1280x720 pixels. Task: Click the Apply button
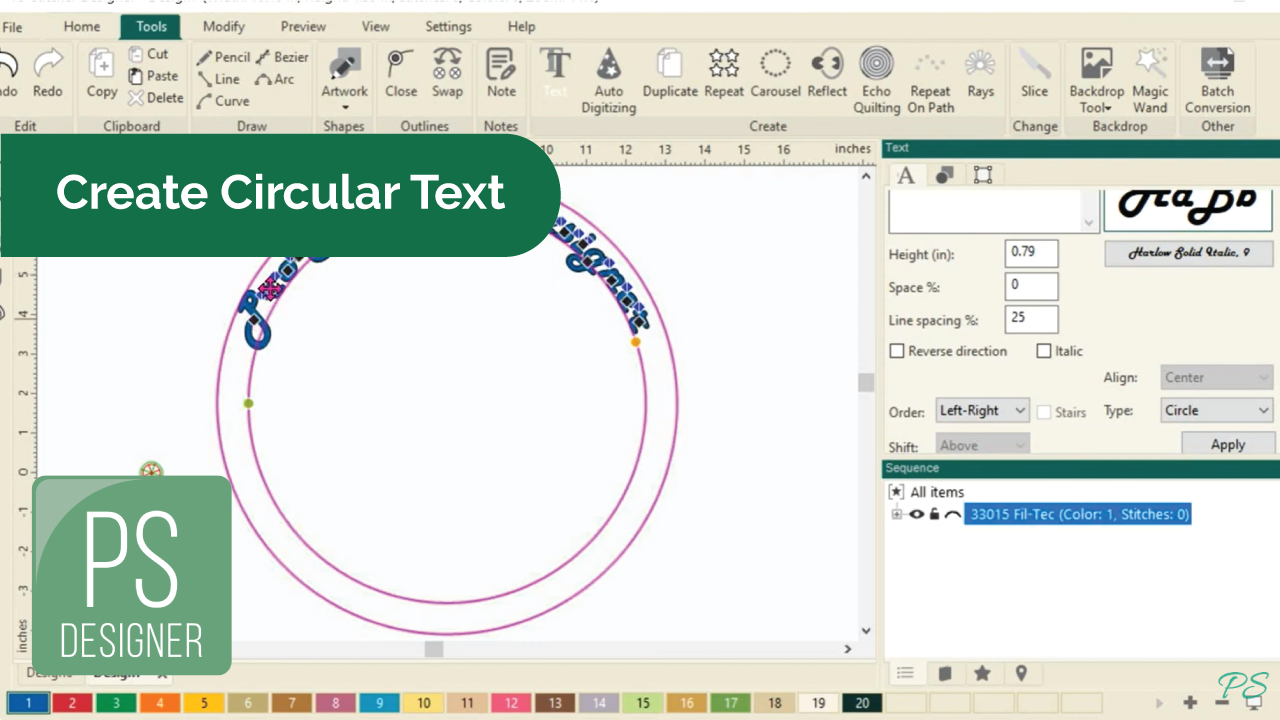[1227, 444]
